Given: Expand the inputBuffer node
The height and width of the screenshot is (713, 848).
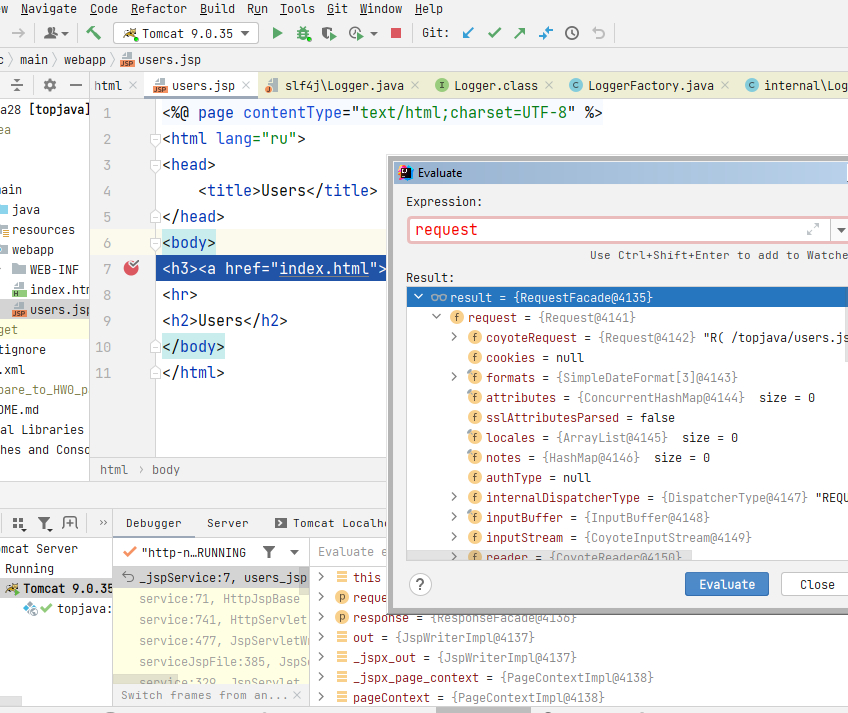Looking at the screenshot, I should click(454, 517).
